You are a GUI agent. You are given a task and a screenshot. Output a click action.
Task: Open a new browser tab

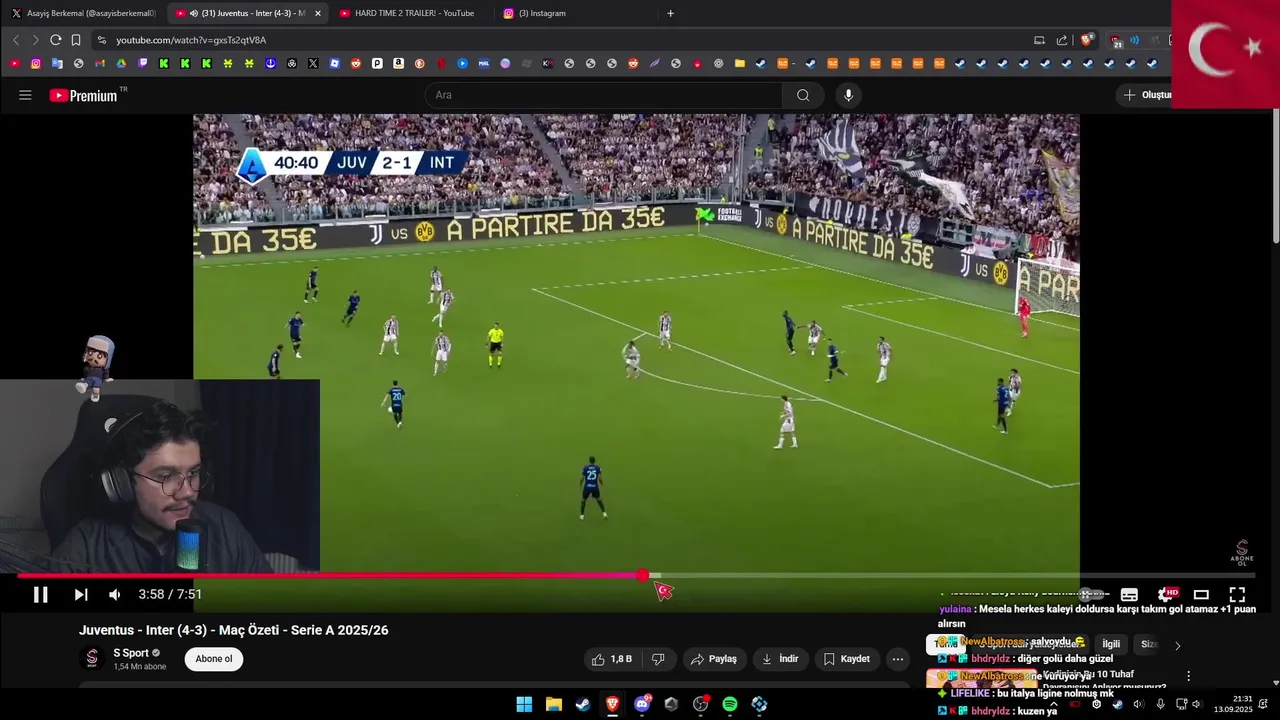pos(670,13)
